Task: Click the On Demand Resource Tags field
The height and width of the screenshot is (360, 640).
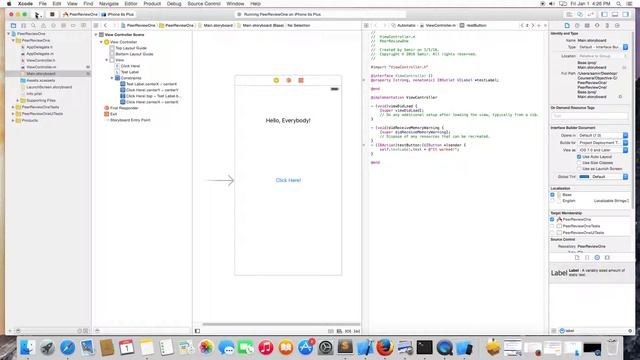Action: (x=589, y=116)
